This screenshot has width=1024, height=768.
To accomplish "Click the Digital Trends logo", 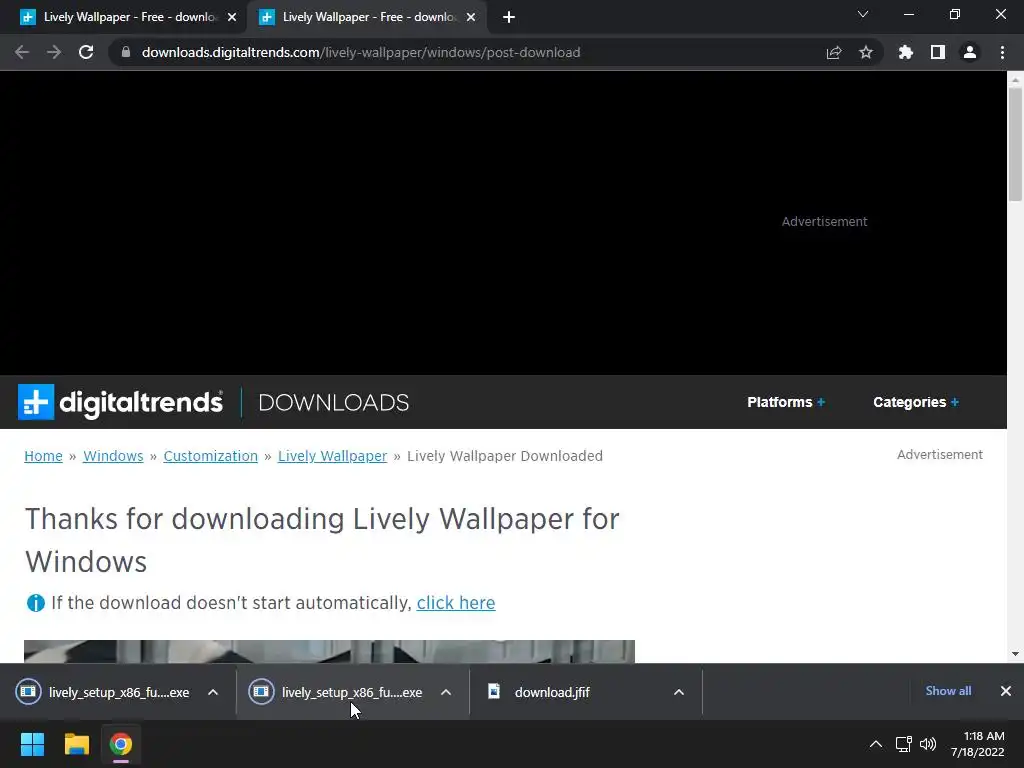I will point(120,402).
